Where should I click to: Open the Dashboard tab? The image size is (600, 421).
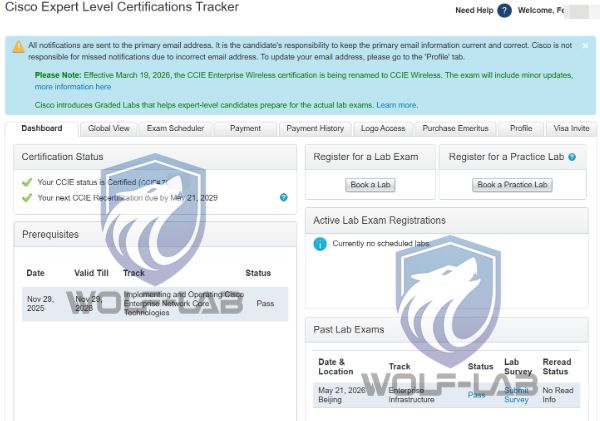point(42,129)
